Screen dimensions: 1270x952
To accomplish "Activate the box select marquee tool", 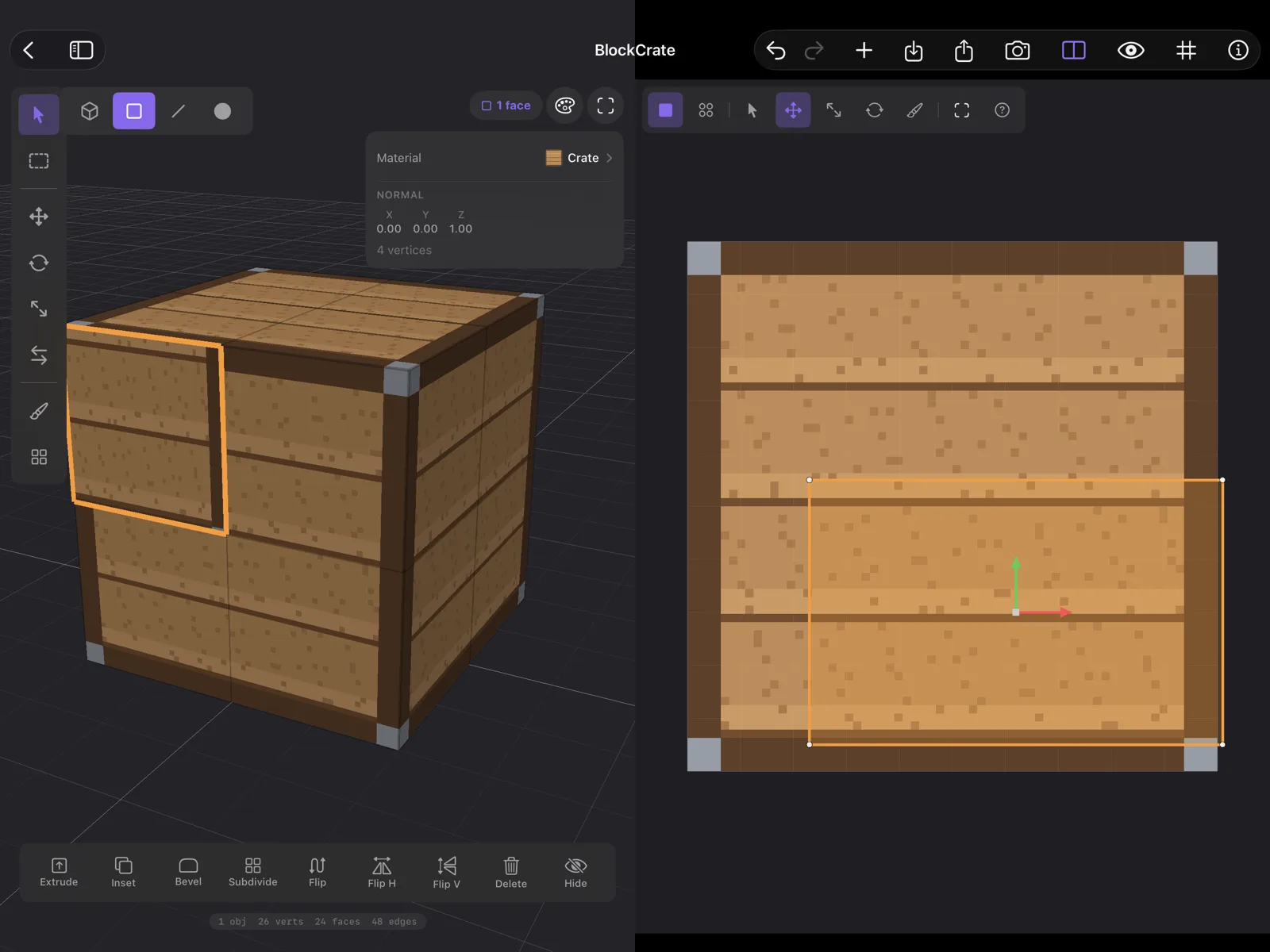I will coord(39,161).
